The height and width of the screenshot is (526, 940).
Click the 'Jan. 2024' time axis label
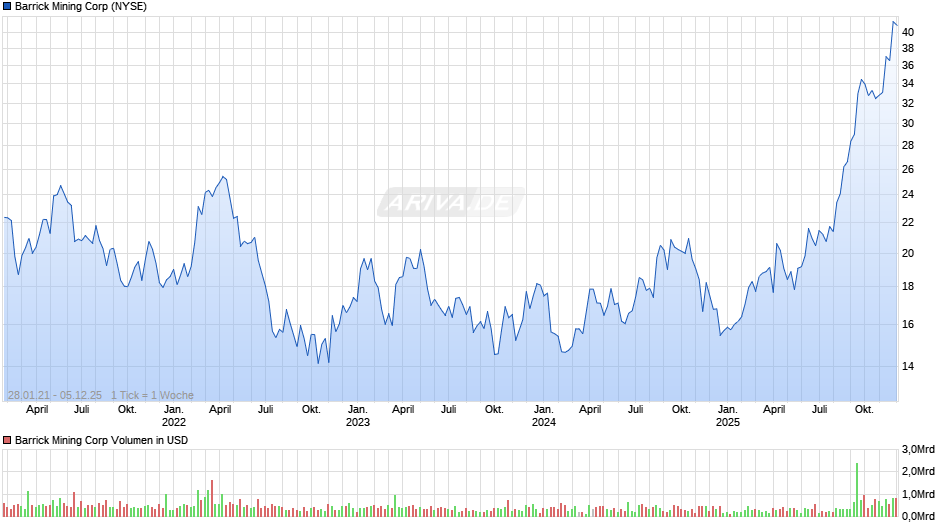coord(543,416)
